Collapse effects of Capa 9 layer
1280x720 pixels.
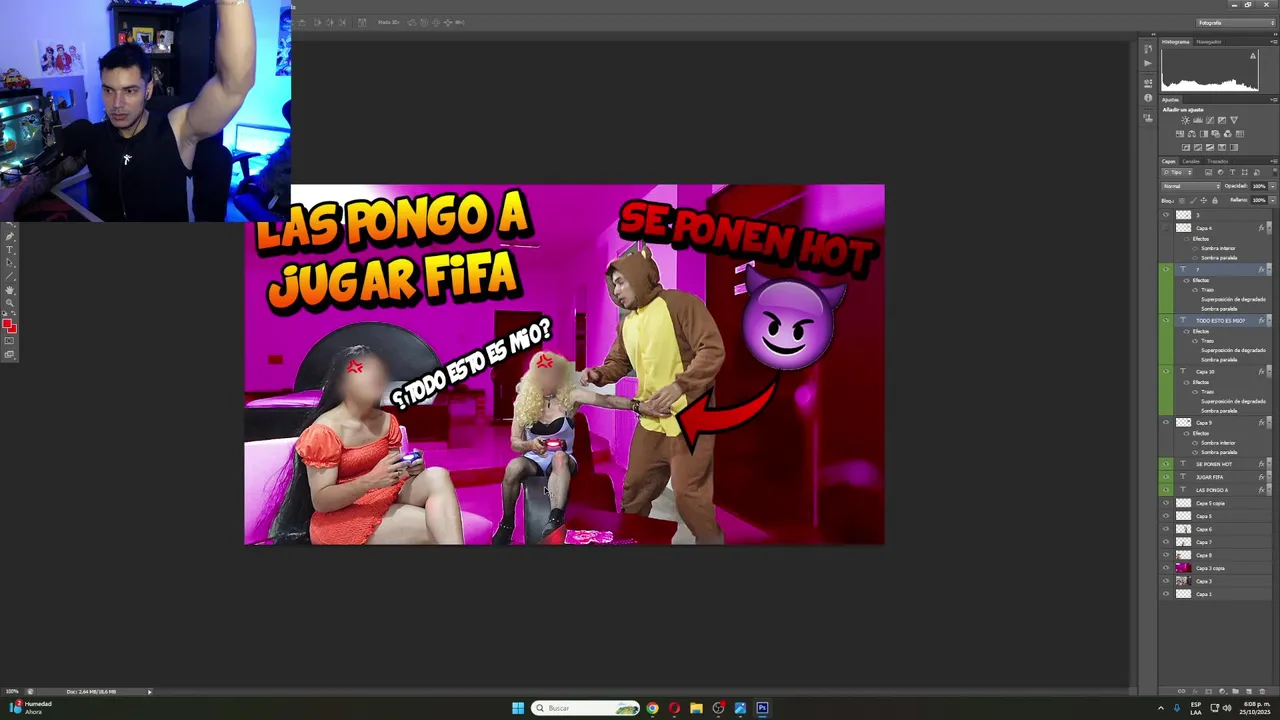pyautogui.click(x=1269, y=422)
